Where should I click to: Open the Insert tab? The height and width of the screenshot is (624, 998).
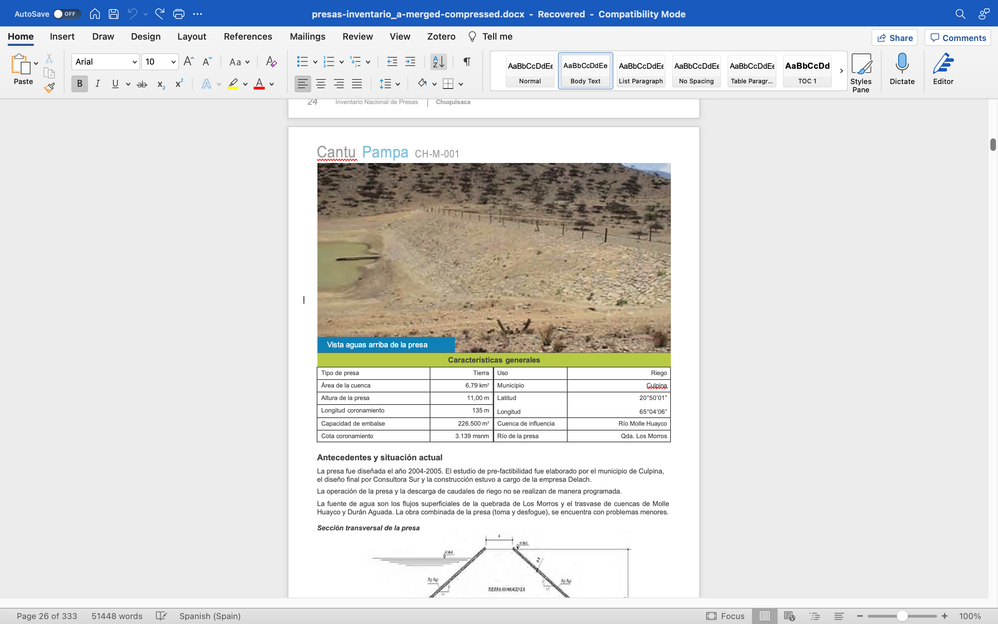point(62,36)
